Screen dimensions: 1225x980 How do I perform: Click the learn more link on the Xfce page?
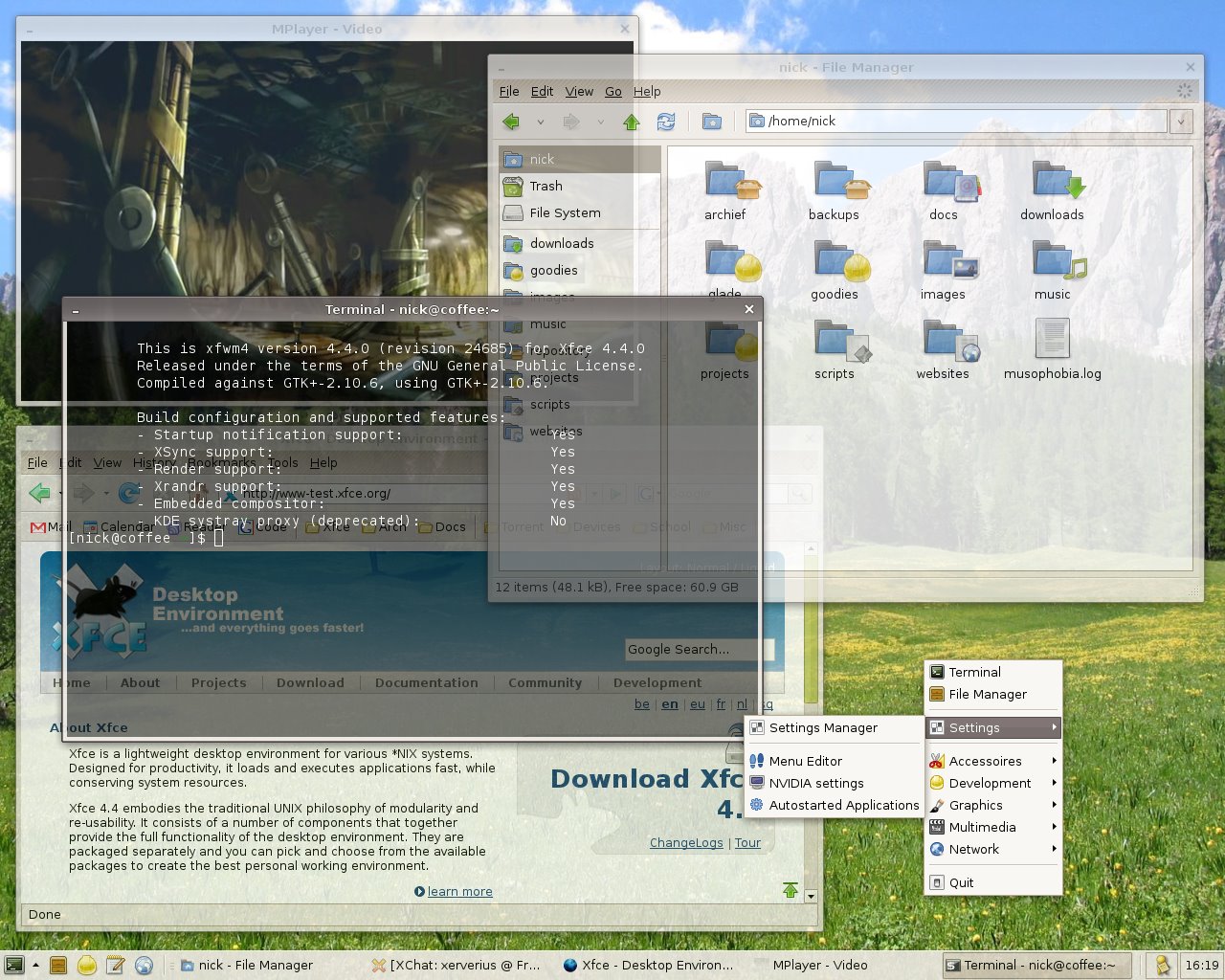tap(459, 891)
